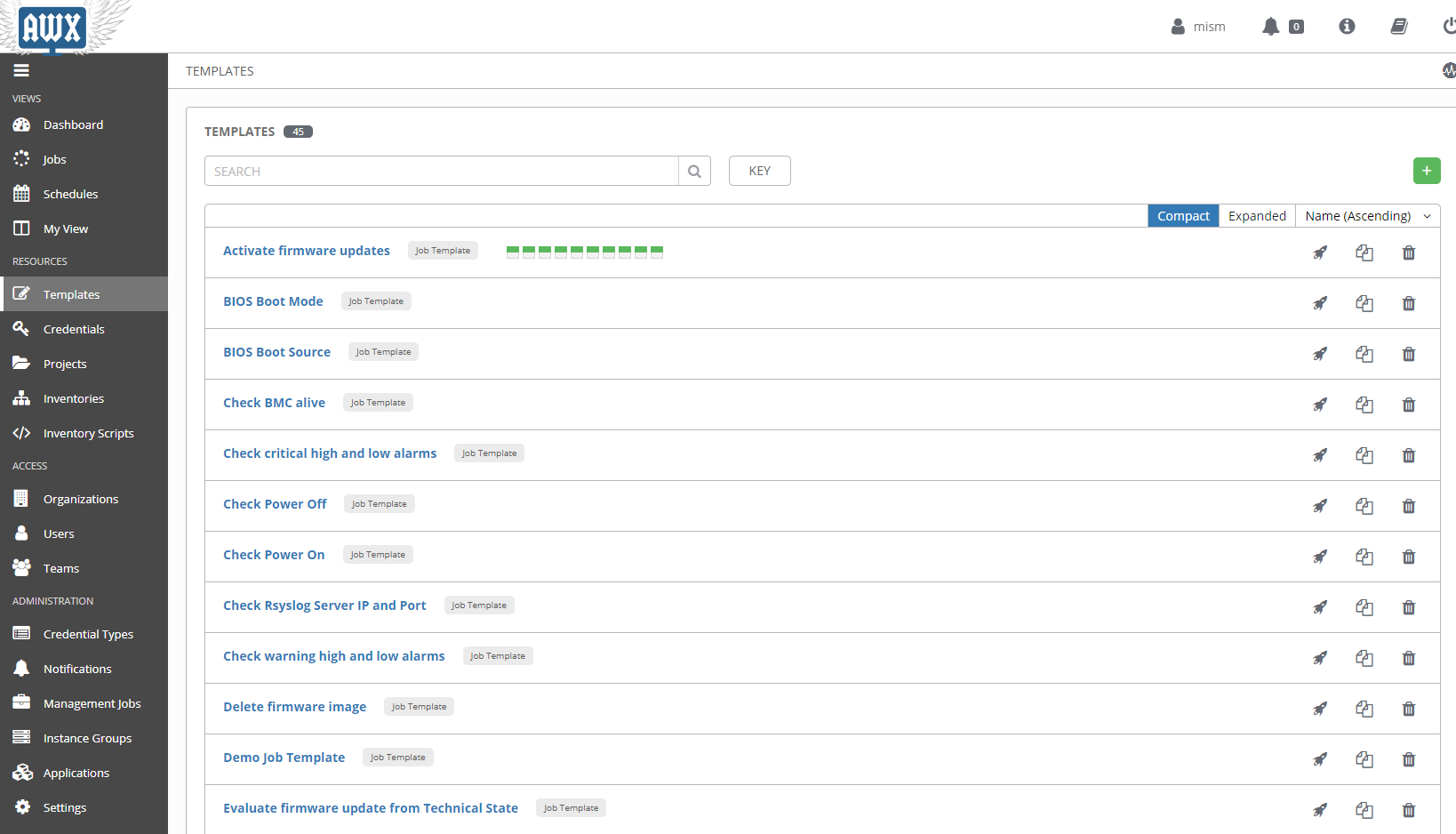This screenshot has height=834, width=1456.
Task: Open Management Jobs in the sidebar
Action: coord(84,703)
